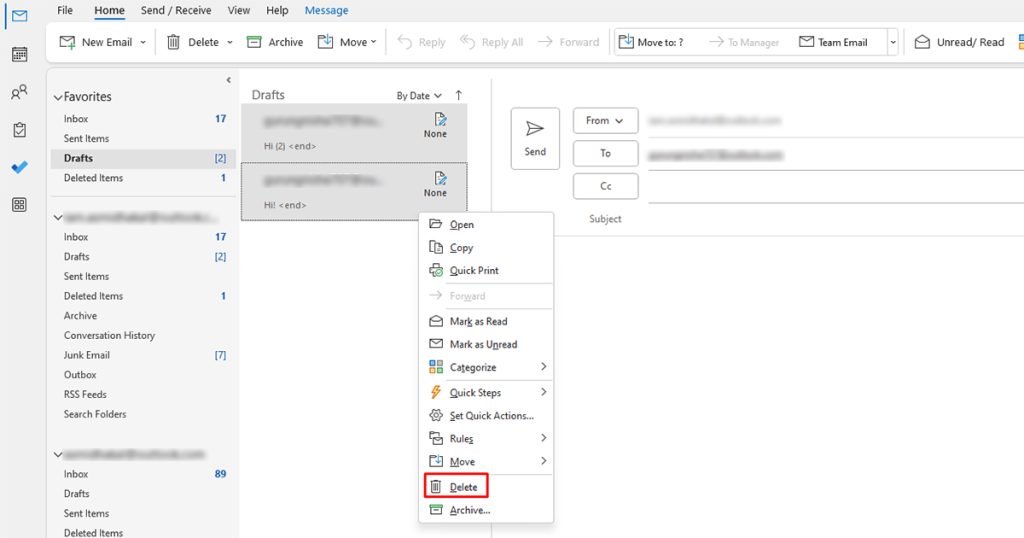Expand the Categorize submenu
The image size is (1024, 538).
tap(486, 367)
